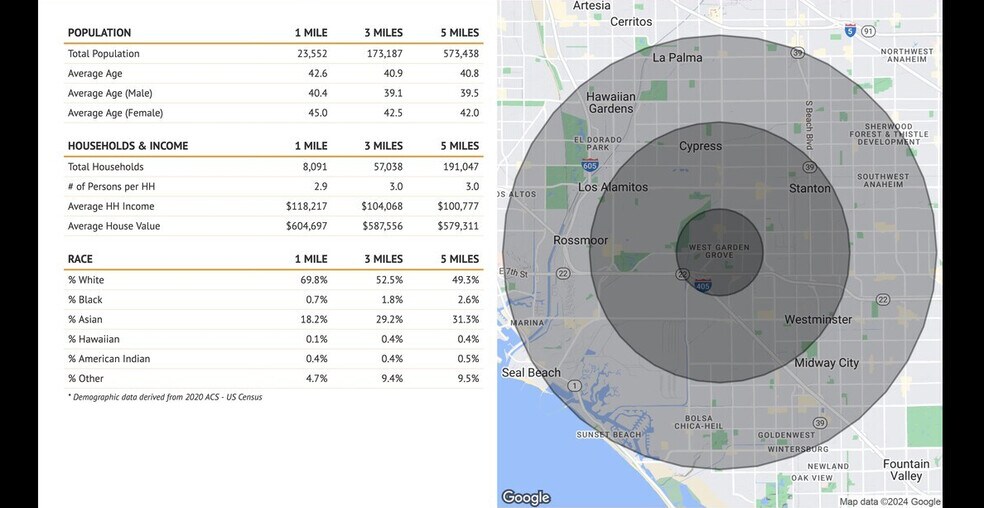Click the $118,217 average HH income value
Viewport: 984px width, 508px height.
coord(306,206)
